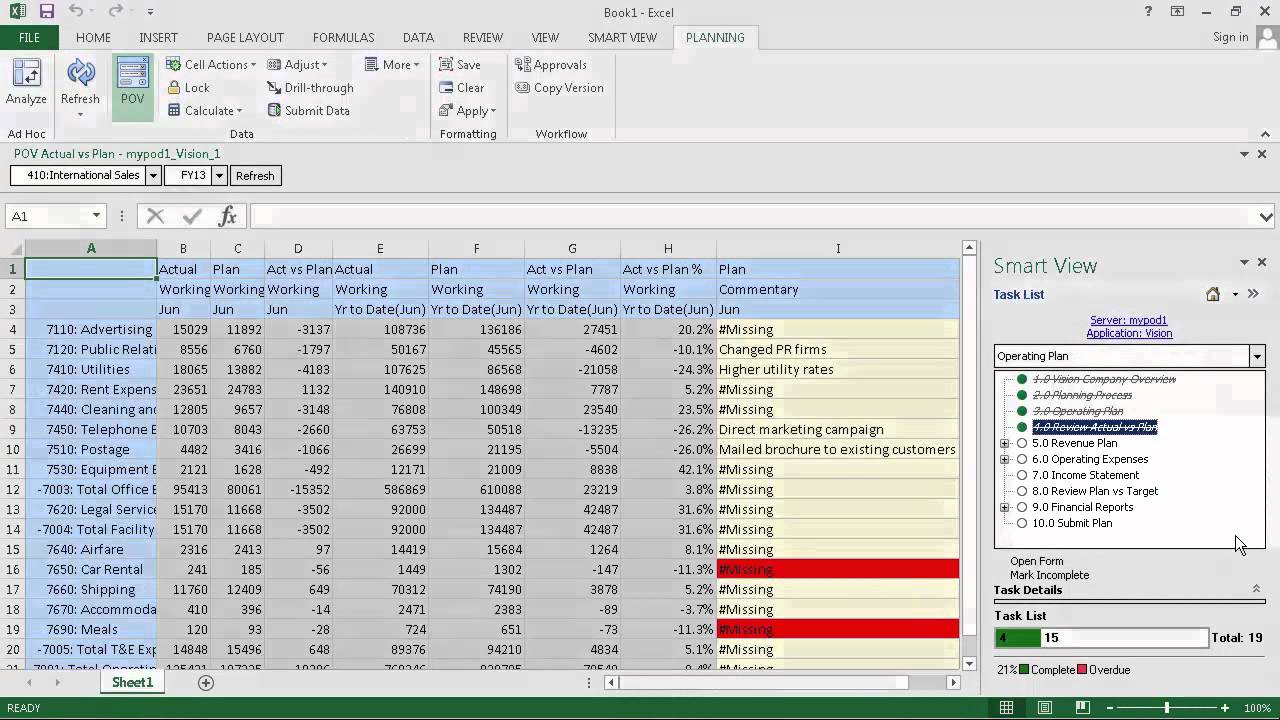Image resolution: width=1280 pixels, height=720 pixels.
Task: Click Save in the Formatting group
Action: 460,64
